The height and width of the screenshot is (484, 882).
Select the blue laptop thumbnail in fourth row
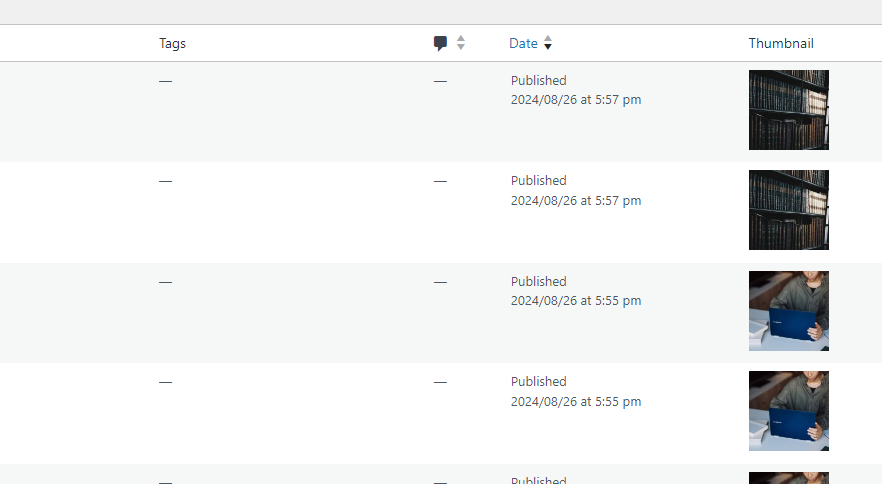click(788, 411)
